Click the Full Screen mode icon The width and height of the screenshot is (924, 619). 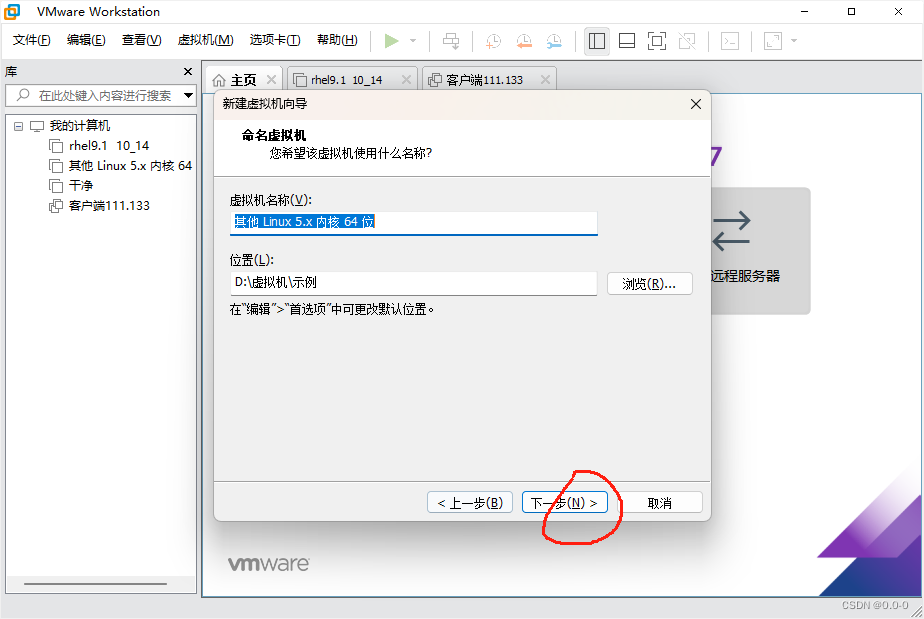[656, 41]
